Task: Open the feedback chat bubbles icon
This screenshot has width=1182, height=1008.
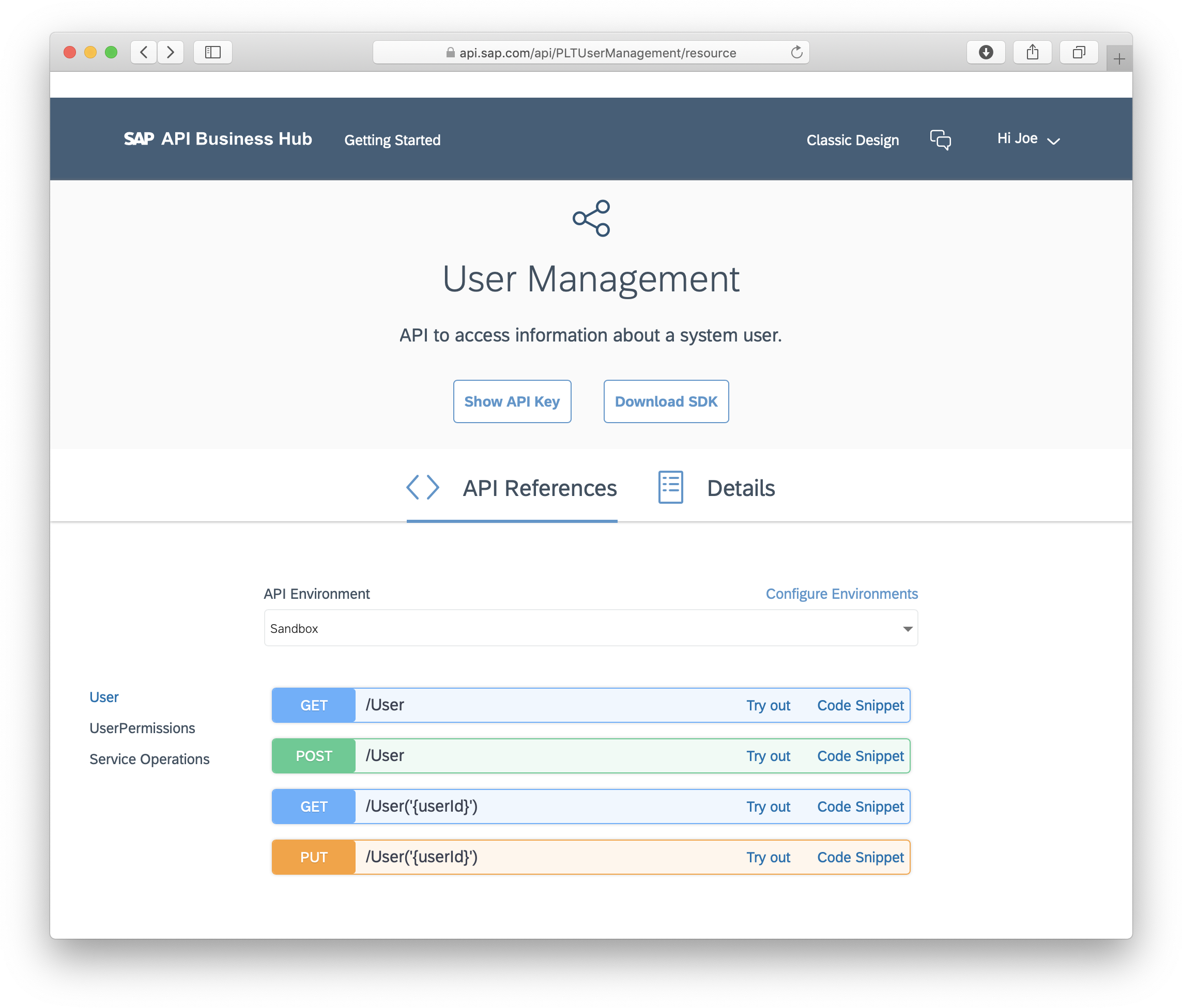Action: 940,139
